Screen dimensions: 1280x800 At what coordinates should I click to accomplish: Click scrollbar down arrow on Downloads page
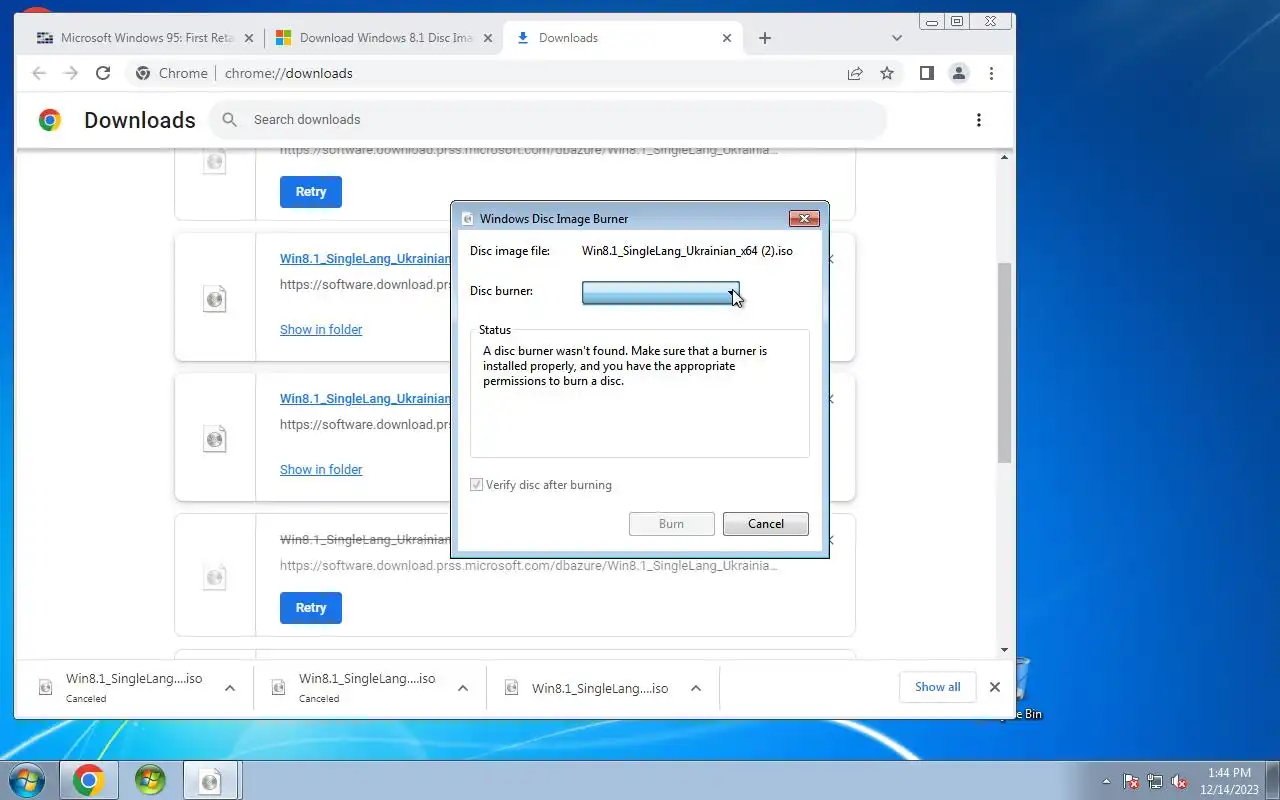tap(1005, 650)
